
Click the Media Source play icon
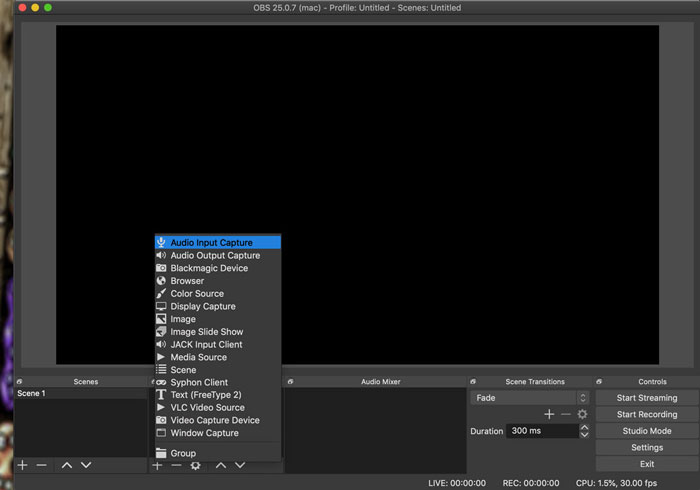point(161,357)
